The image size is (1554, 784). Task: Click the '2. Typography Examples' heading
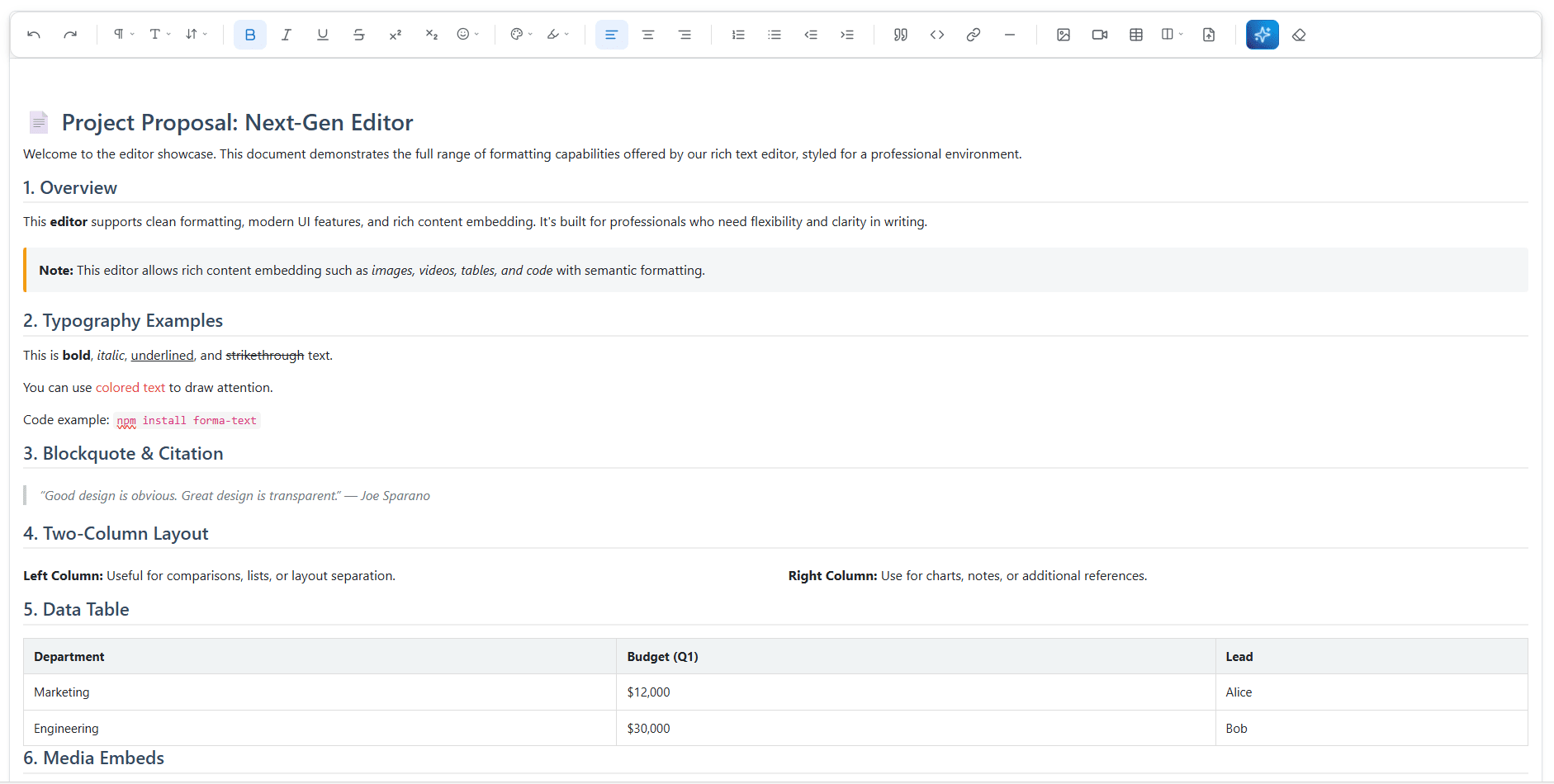[123, 320]
